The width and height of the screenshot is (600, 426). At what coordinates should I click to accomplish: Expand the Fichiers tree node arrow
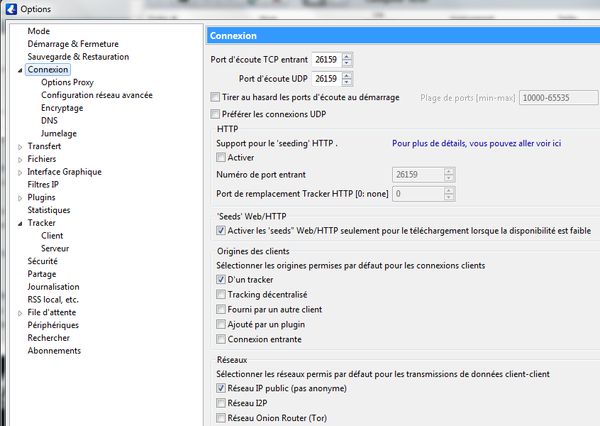[x=20, y=160]
